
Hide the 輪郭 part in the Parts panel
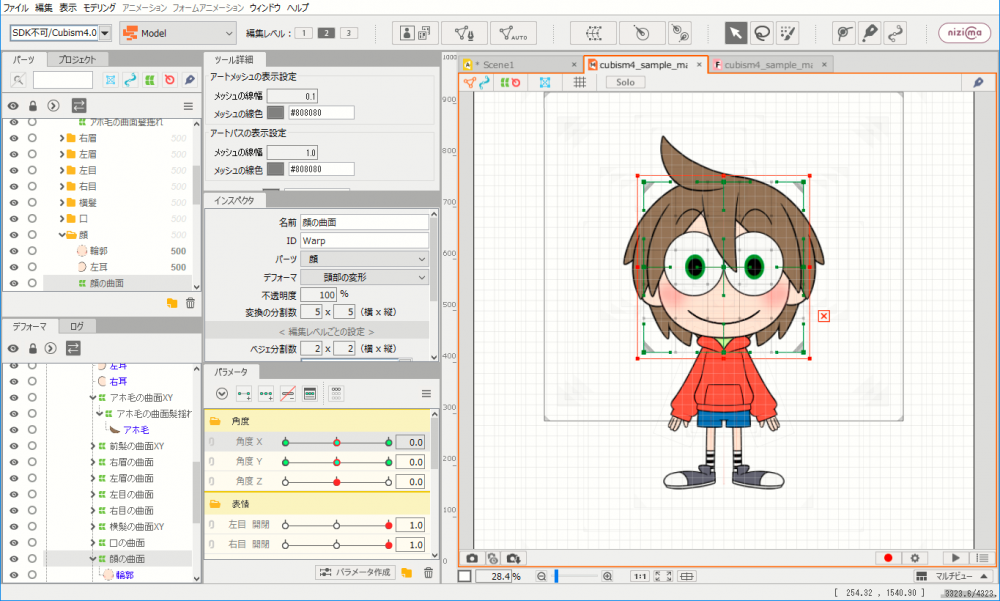13,251
